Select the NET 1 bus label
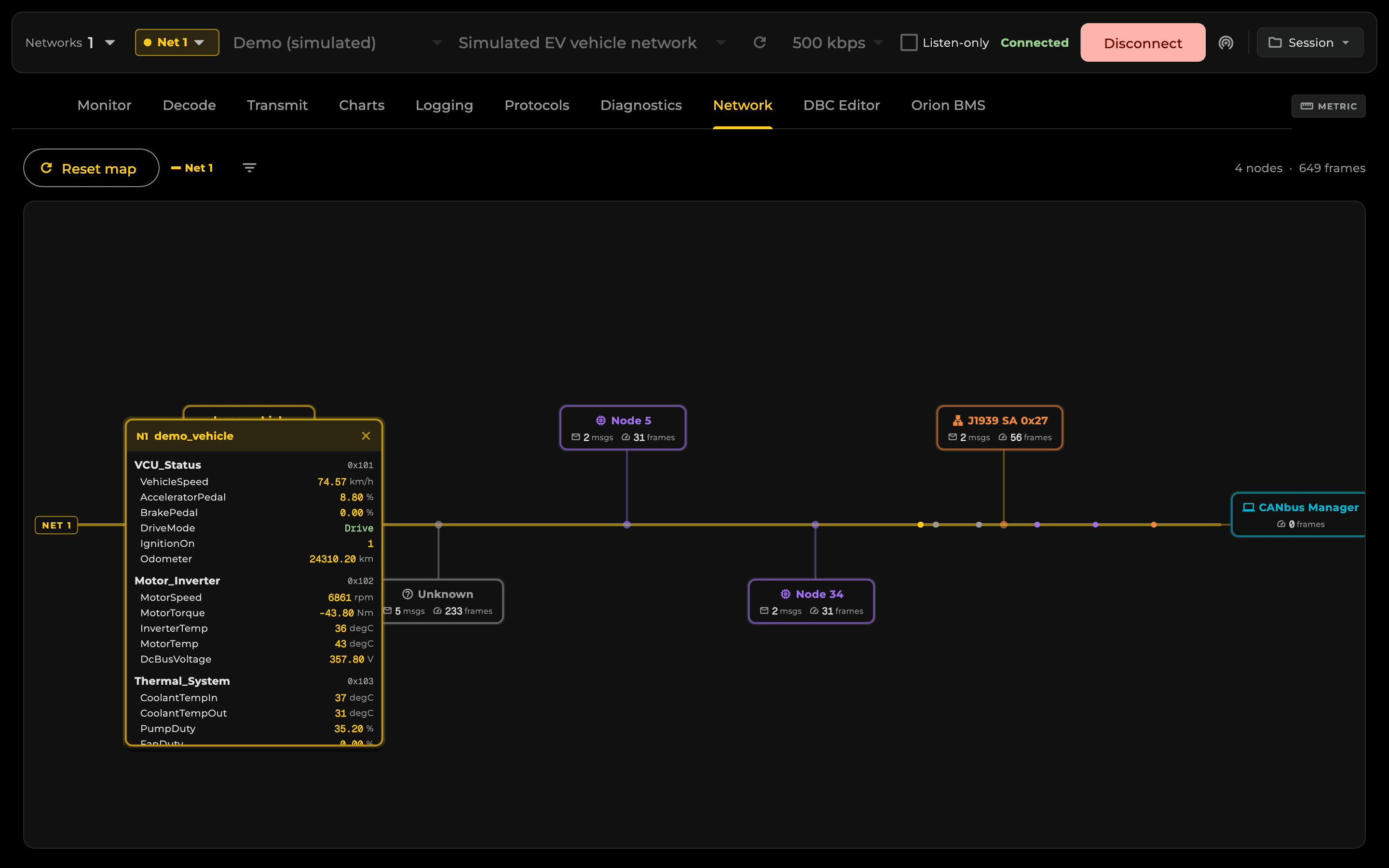 point(56,525)
